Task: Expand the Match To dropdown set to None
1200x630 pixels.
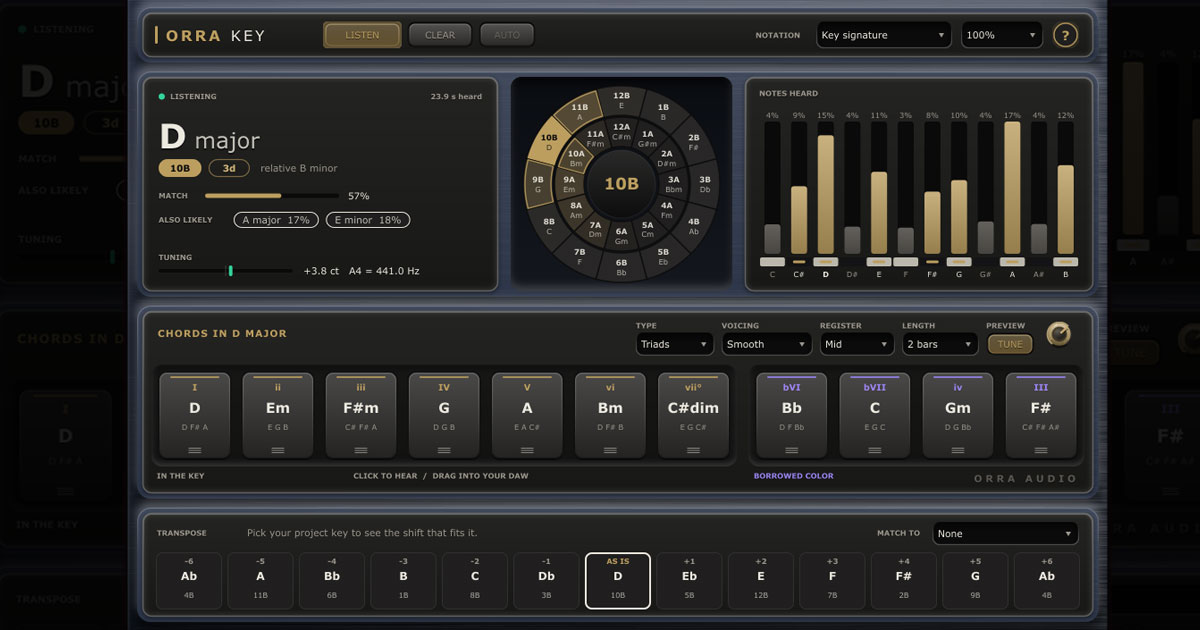Action: 1005,534
